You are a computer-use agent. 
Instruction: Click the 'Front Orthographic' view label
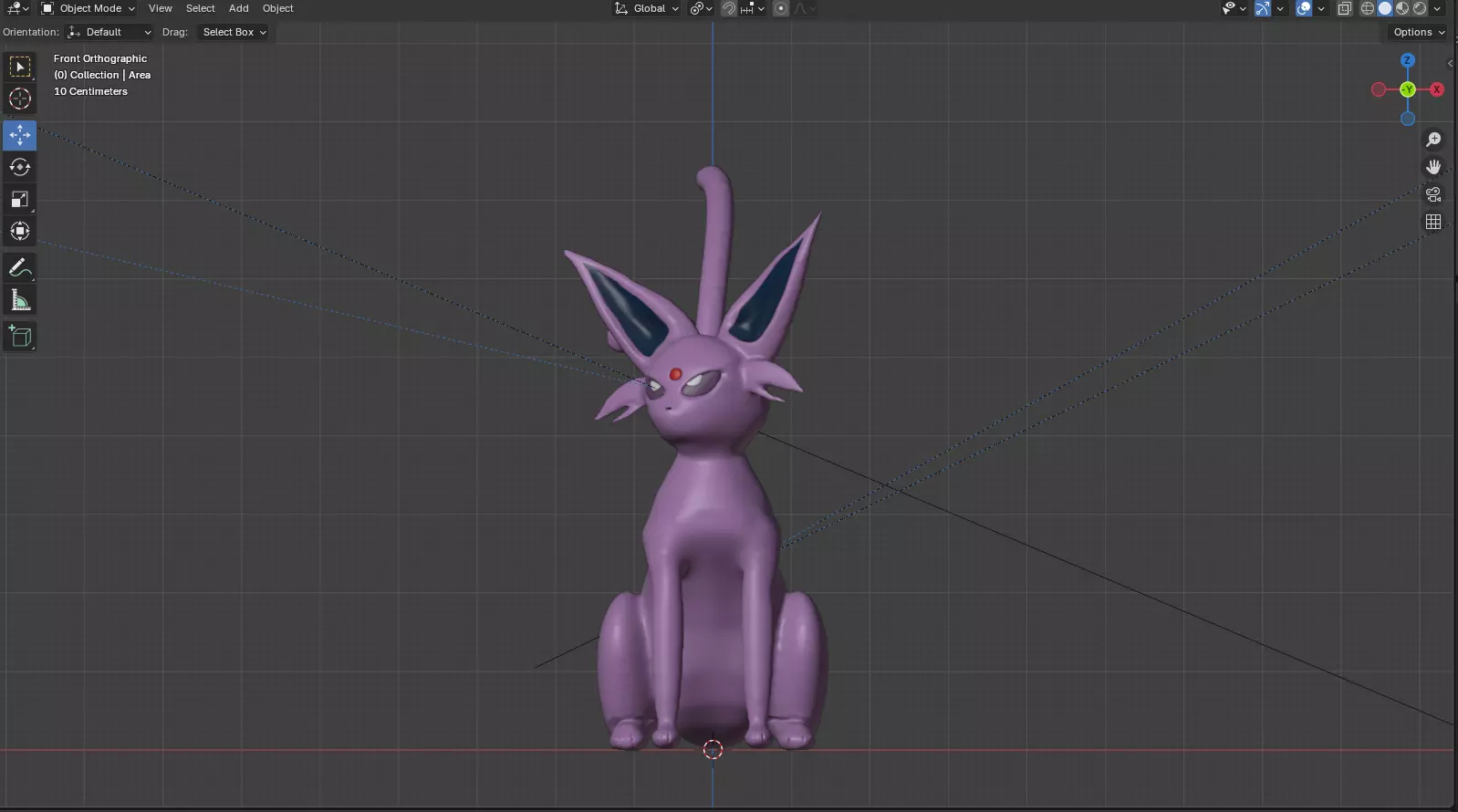click(100, 58)
